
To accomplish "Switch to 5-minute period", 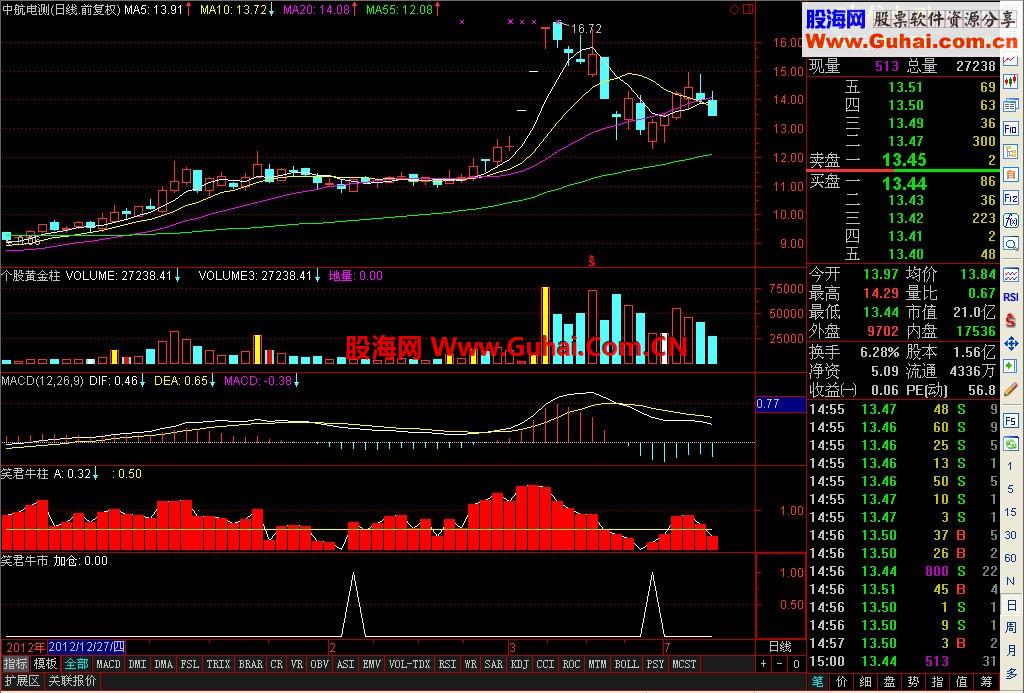I will point(1011,489).
